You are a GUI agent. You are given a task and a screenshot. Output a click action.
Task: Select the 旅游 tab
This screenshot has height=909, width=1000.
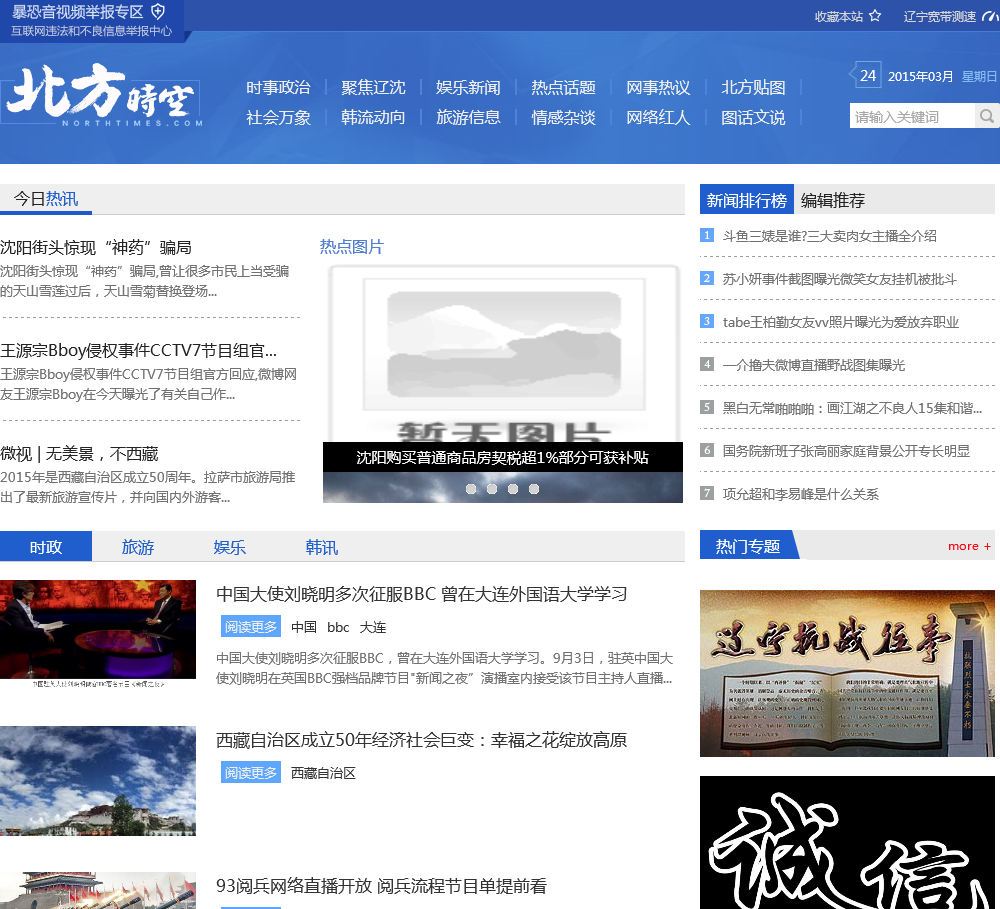coord(138,547)
